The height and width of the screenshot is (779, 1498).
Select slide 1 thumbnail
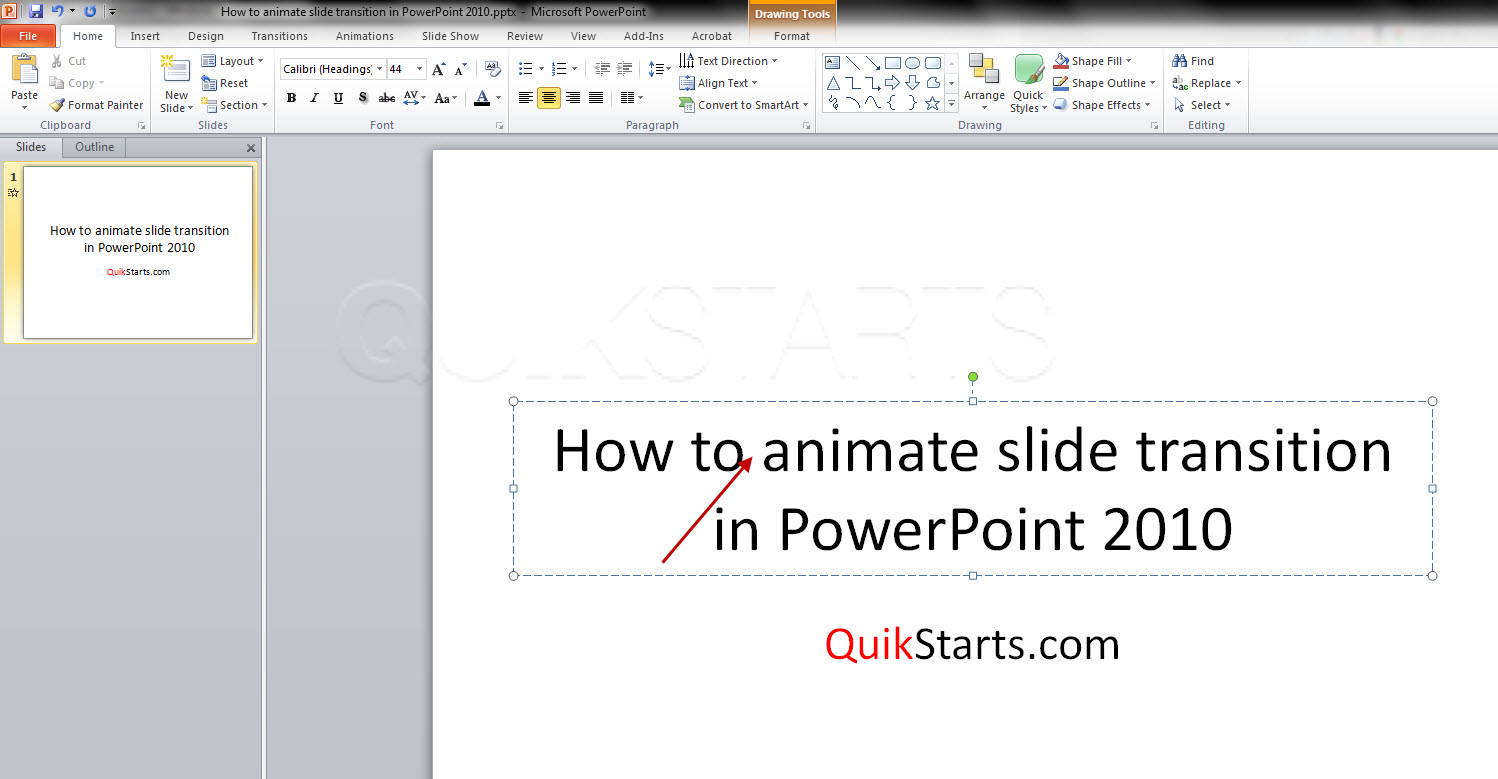click(138, 252)
